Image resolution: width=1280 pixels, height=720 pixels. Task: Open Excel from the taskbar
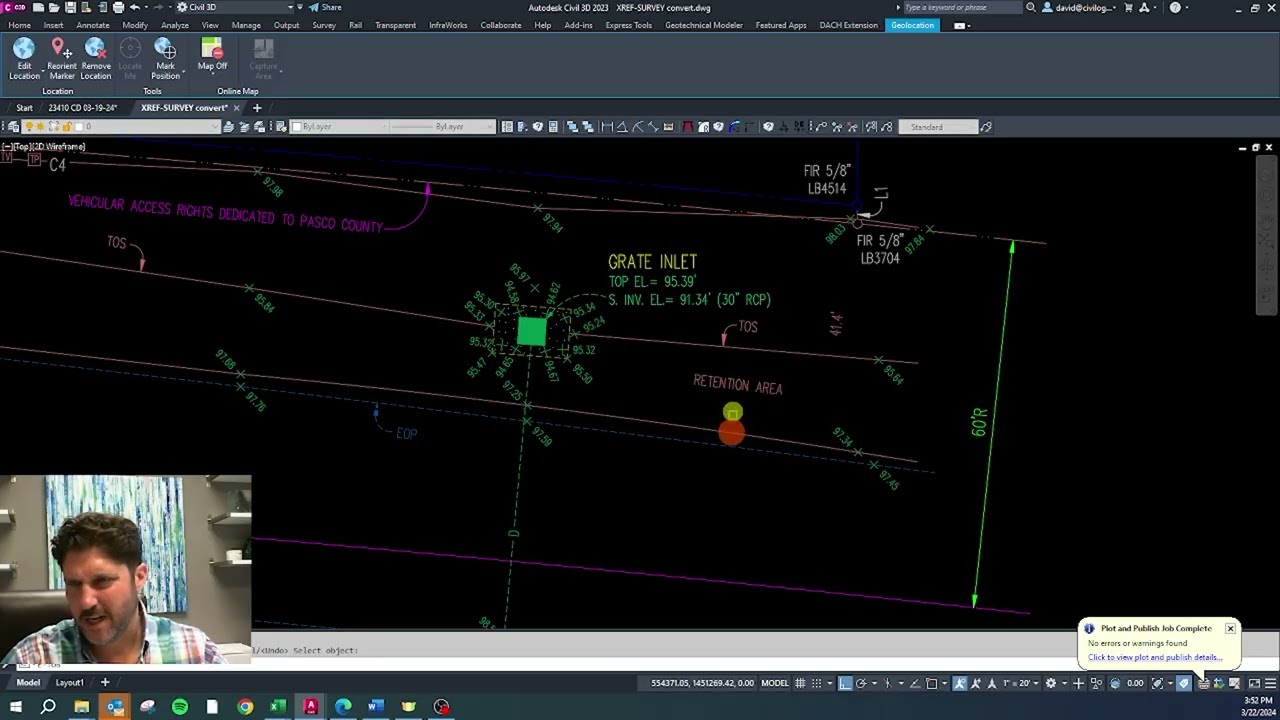[278, 707]
